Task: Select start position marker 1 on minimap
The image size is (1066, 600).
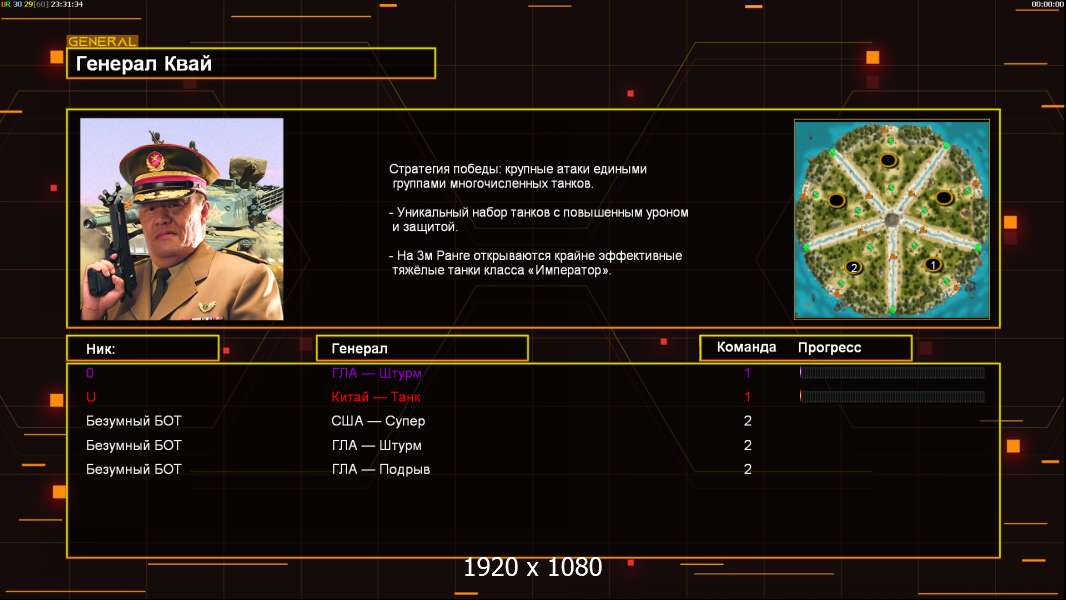Action: [933, 264]
